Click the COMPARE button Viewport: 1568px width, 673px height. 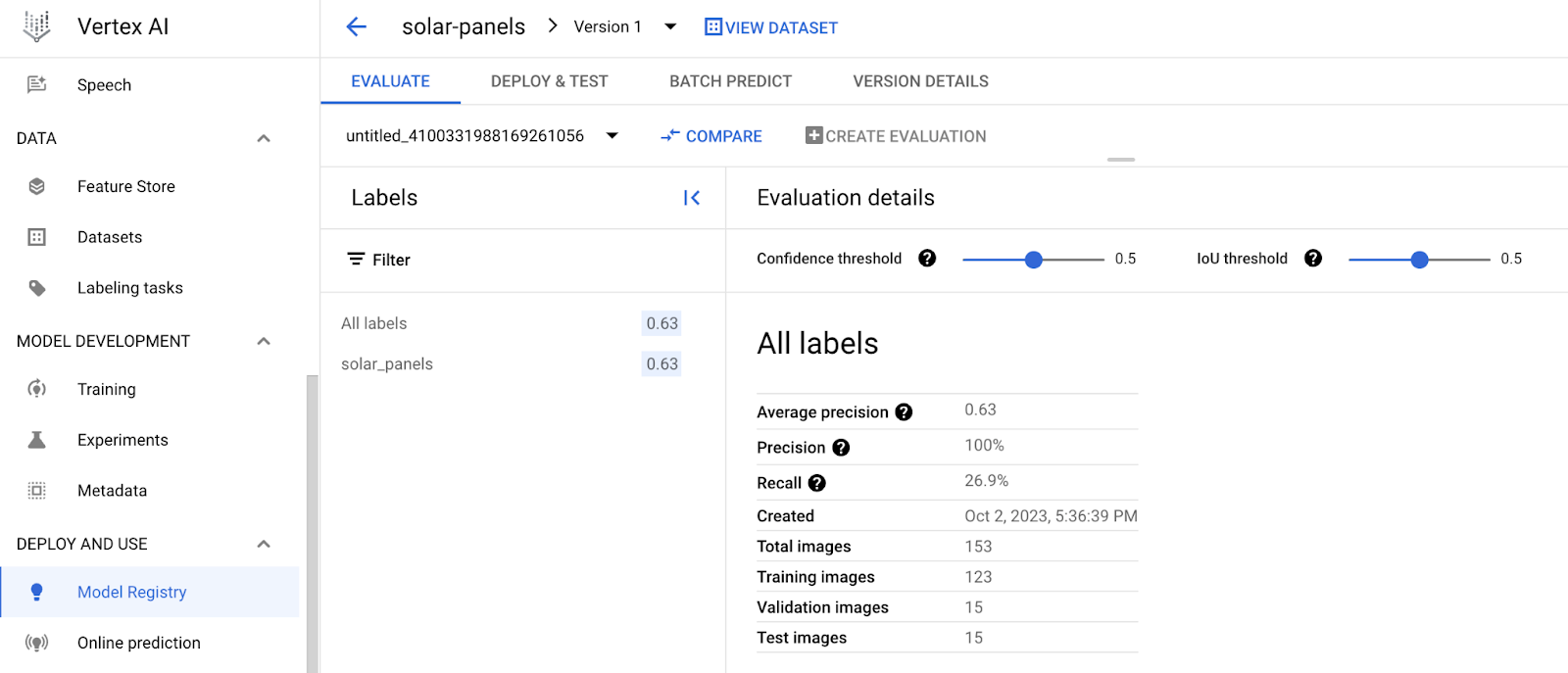(711, 136)
